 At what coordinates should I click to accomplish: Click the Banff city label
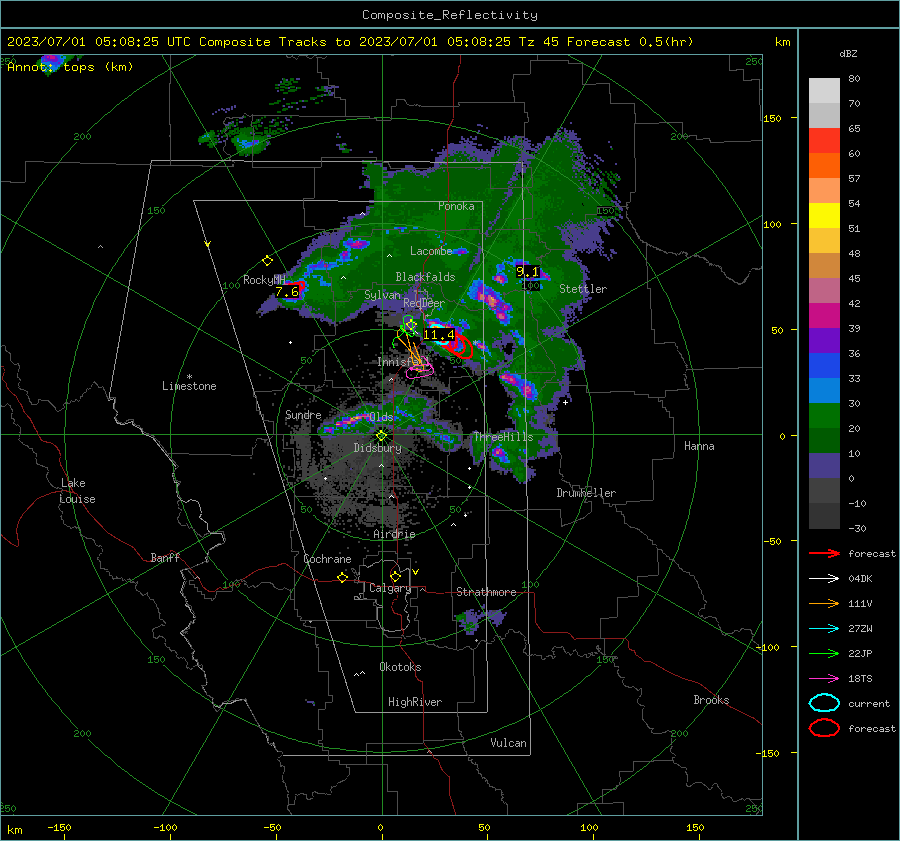click(x=165, y=557)
